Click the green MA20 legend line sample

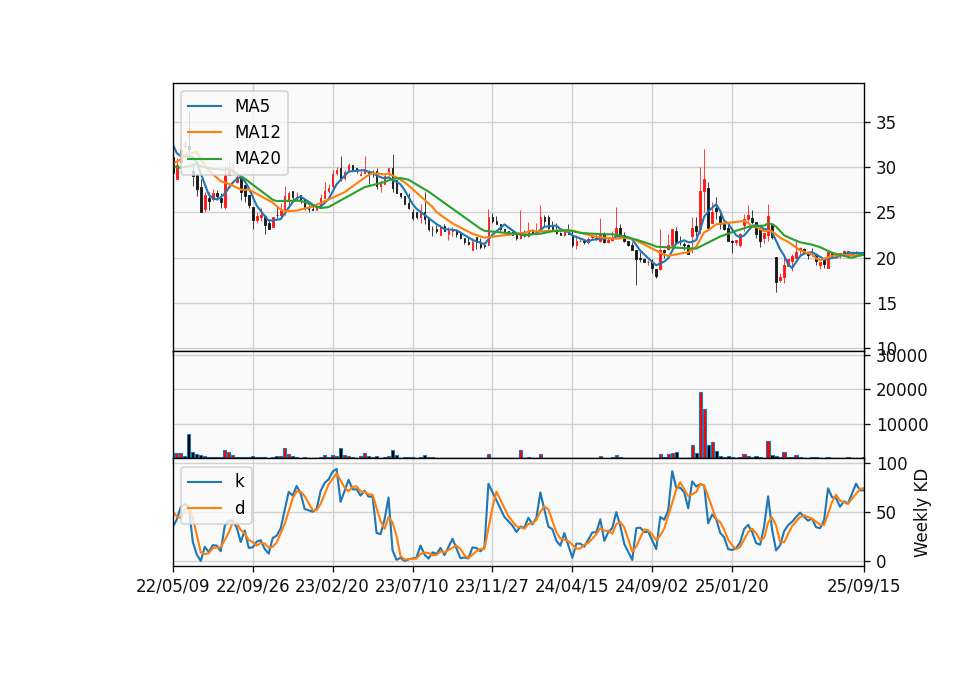pyautogui.click(x=204, y=158)
